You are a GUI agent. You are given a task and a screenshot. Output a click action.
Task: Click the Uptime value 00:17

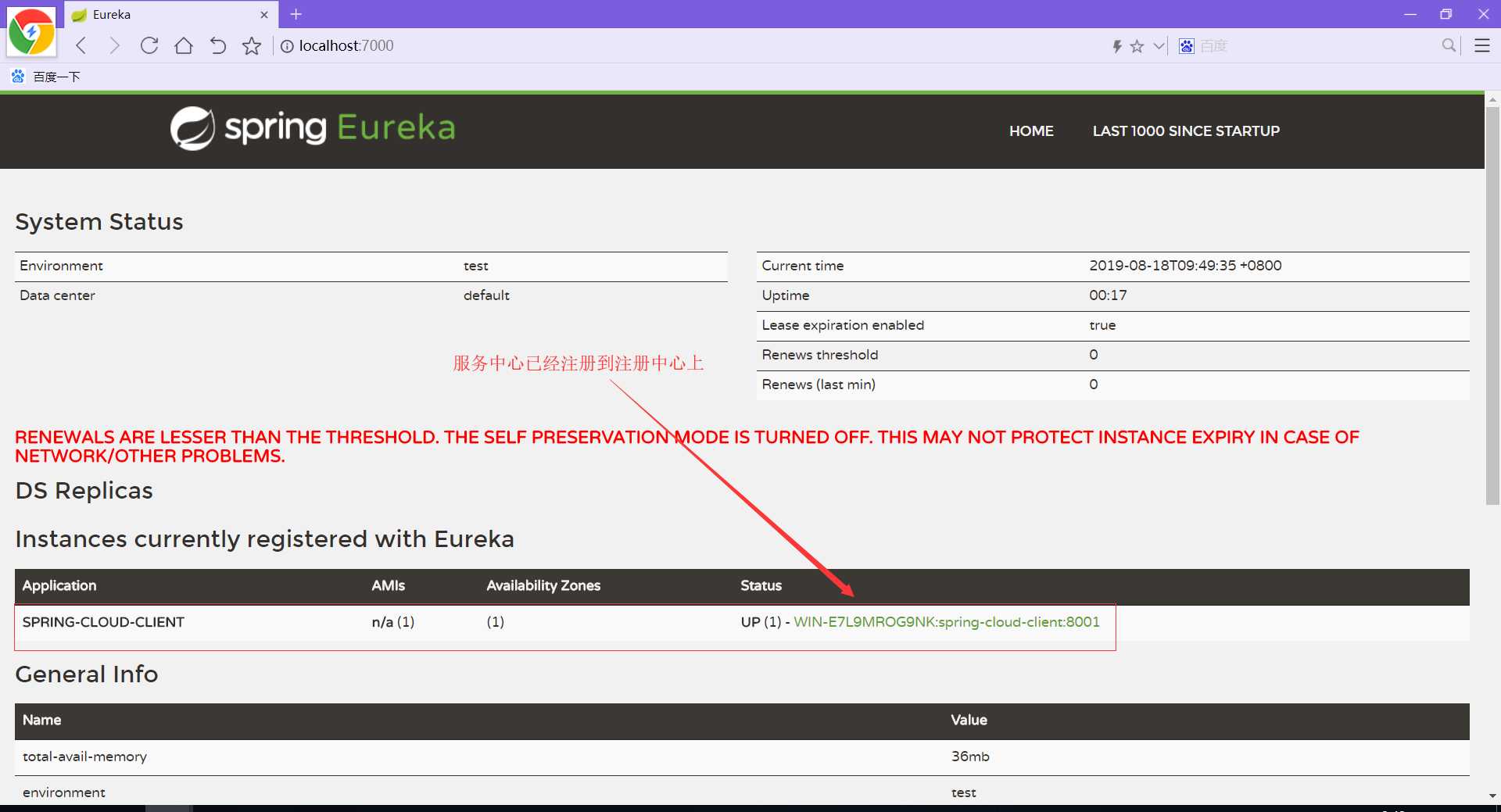pyautogui.click(x=1108, y=295)
